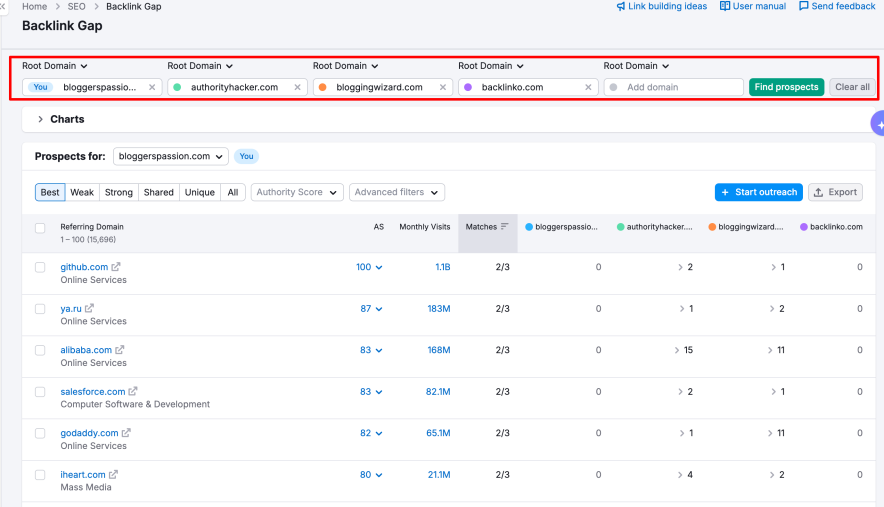884x507 pixels.
Task: Toggle the select-all checkbox in table header
Action: tap(40, 228)
